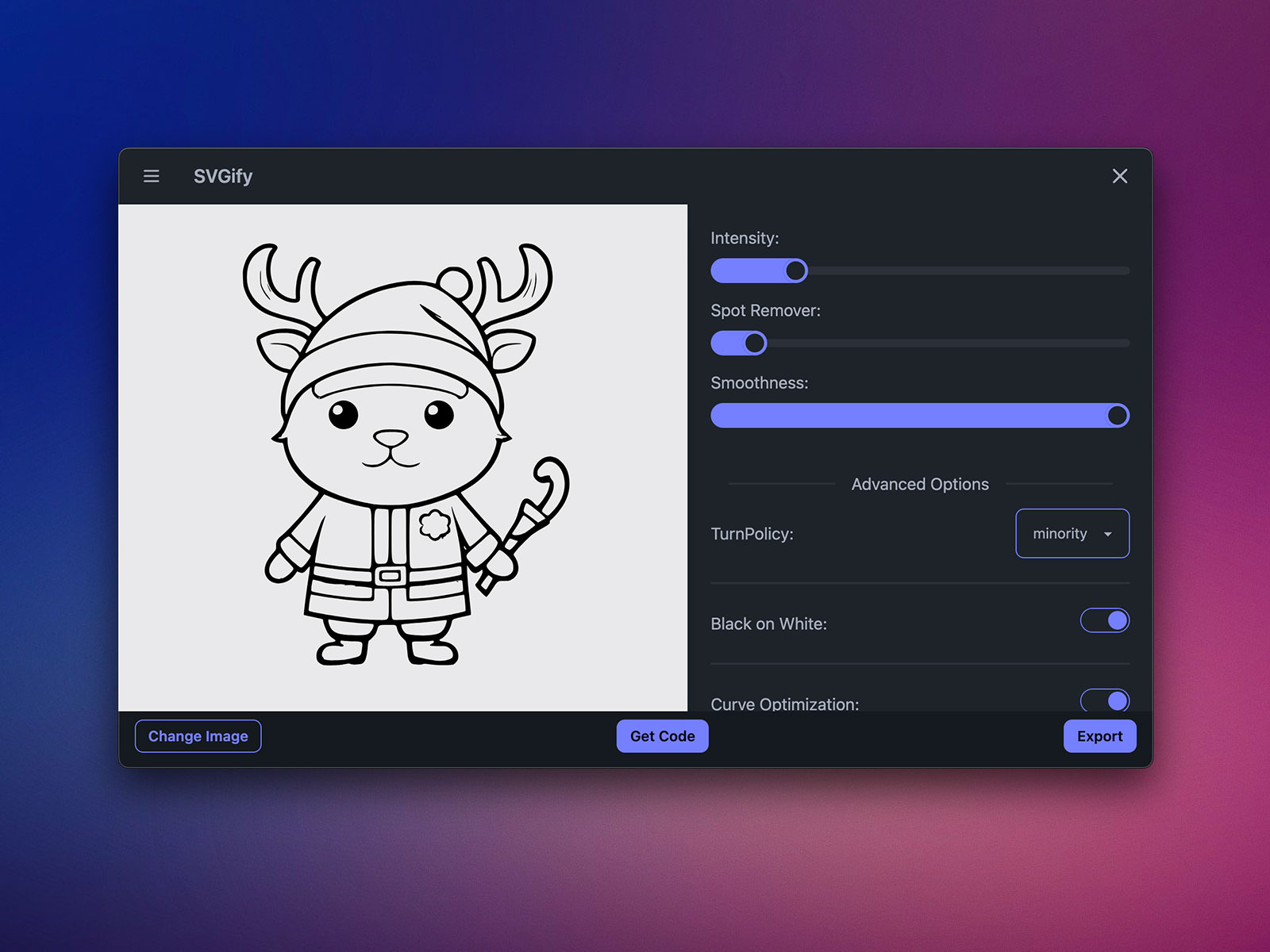This screenshot has width=1270, height=952.
Task: Export the traced SVG
Action: click(x=1099, y=736)
